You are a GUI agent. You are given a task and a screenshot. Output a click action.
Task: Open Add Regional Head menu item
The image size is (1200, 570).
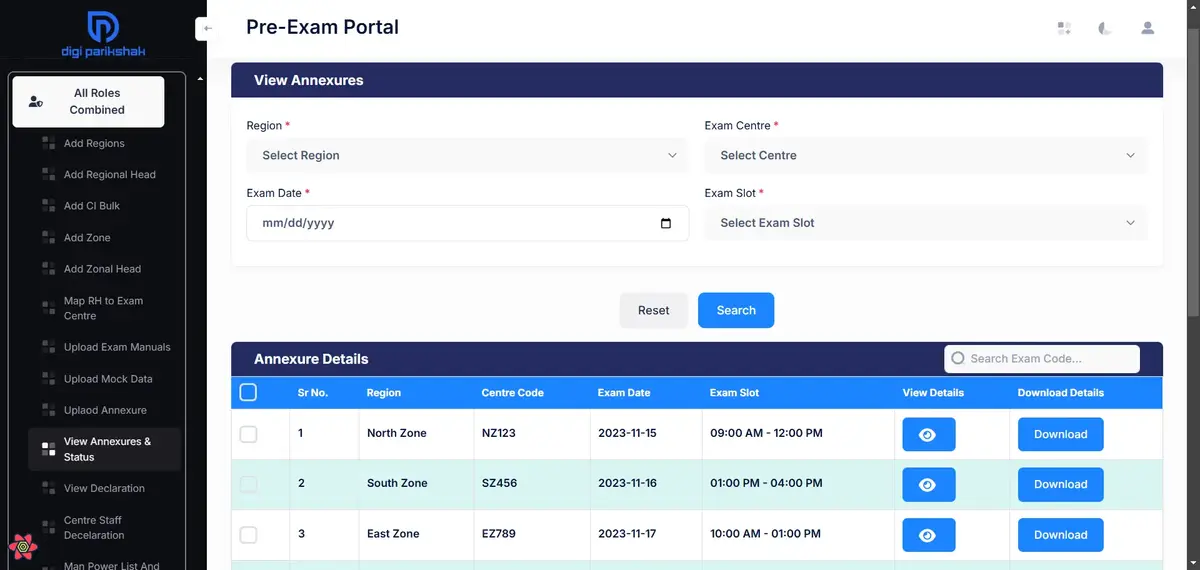110,174
